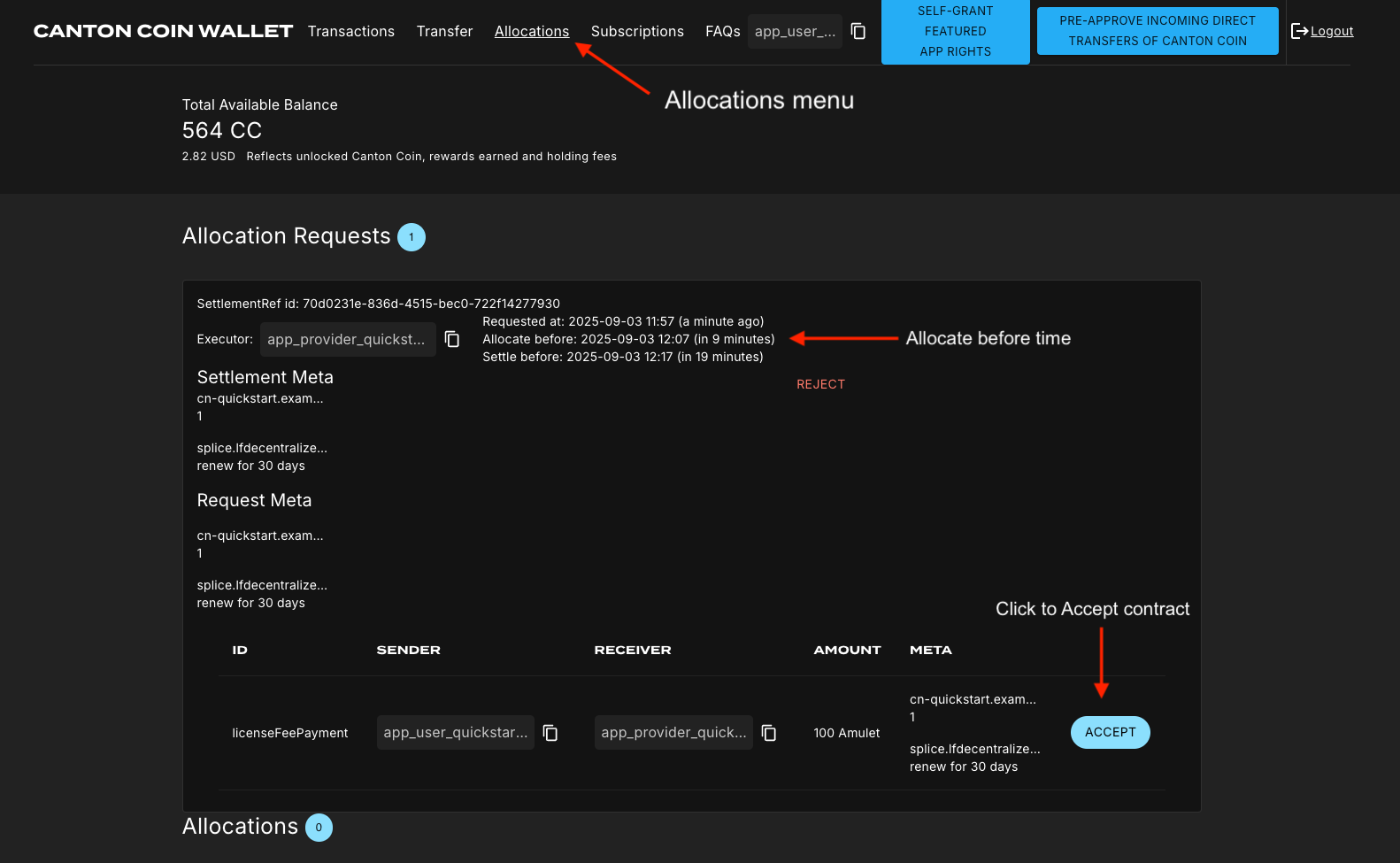Copy the app_user party ID in header
This screenshot has width=1400, height=863.
(858, 31)
